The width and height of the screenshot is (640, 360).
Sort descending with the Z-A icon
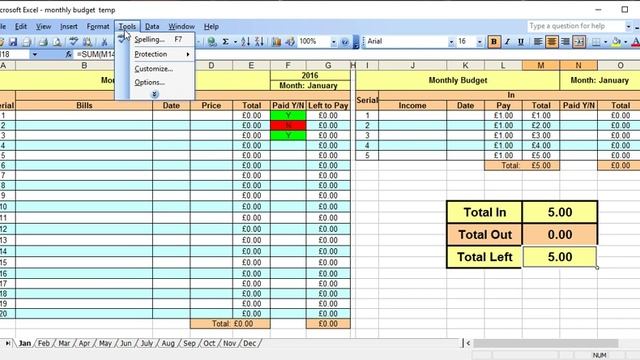tap(259, 42)
